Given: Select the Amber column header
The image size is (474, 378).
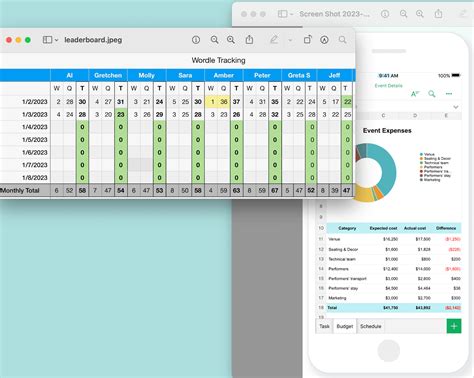Looking at the screenshot, I should (x=224, y=75).
